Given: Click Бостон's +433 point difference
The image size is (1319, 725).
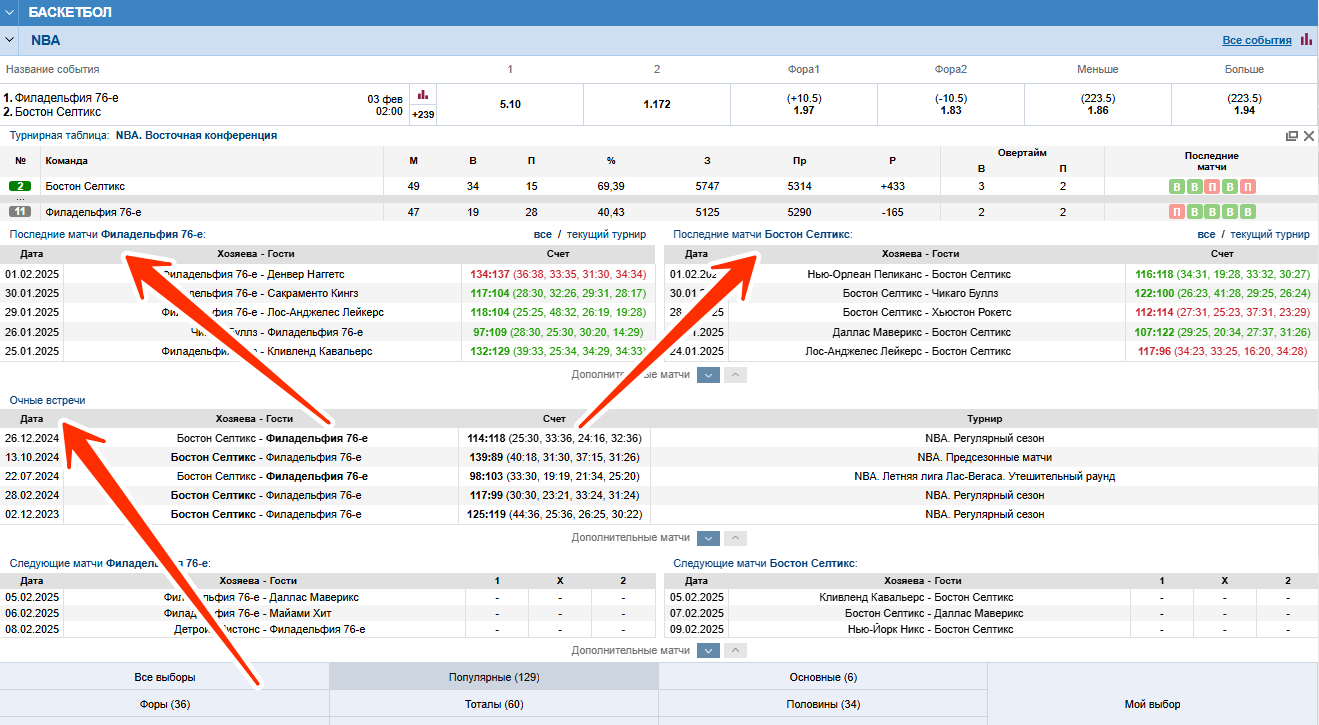Looking at the screenshot, I should pos(893,187).
